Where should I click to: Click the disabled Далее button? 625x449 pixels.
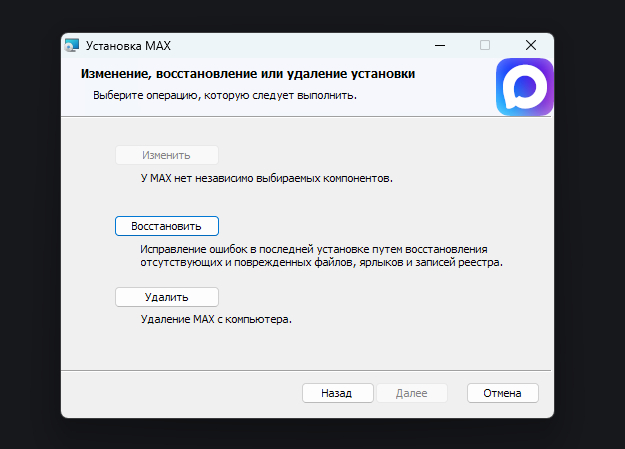[411, 393]
